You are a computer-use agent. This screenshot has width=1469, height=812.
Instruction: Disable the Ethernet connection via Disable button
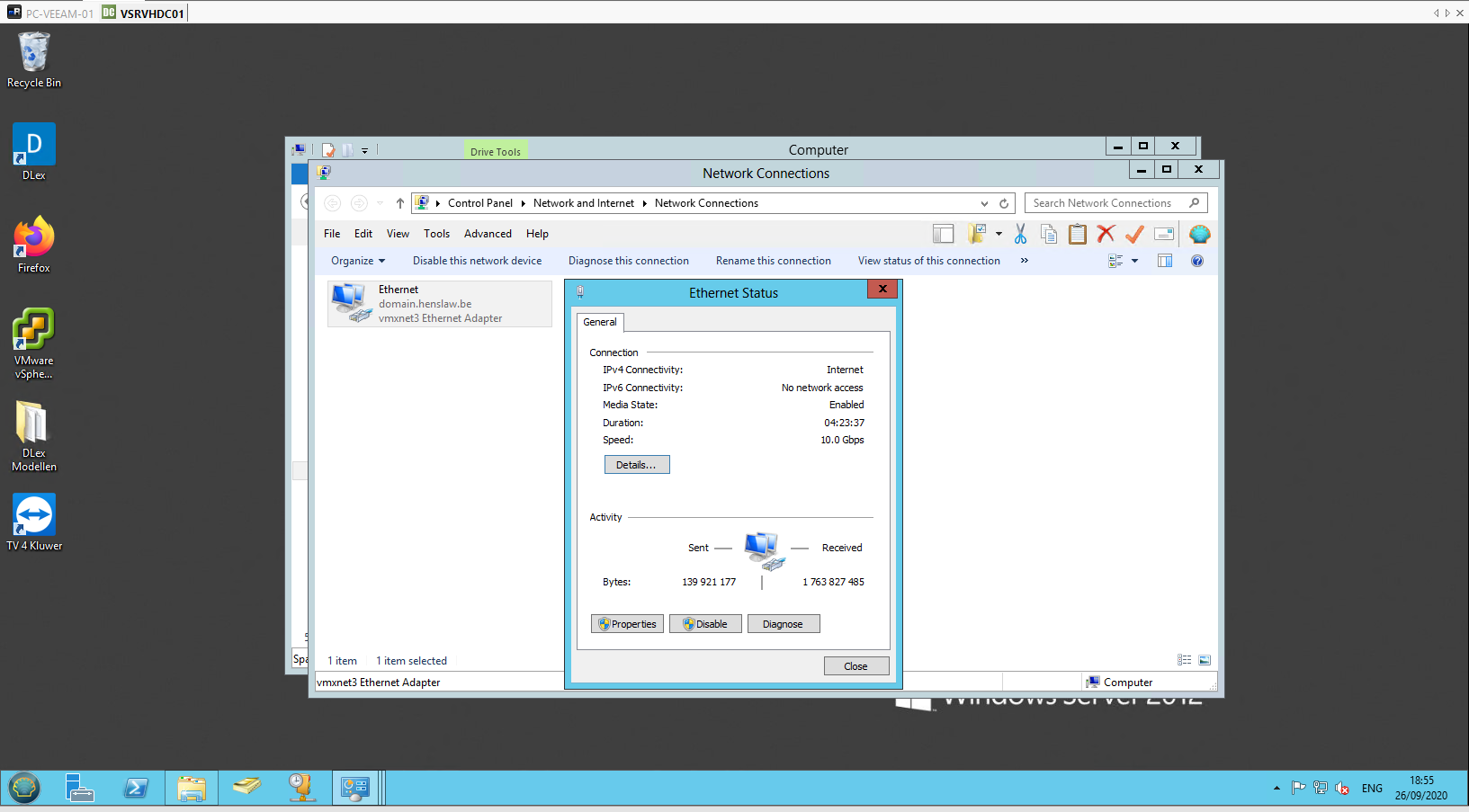point(705,623)
